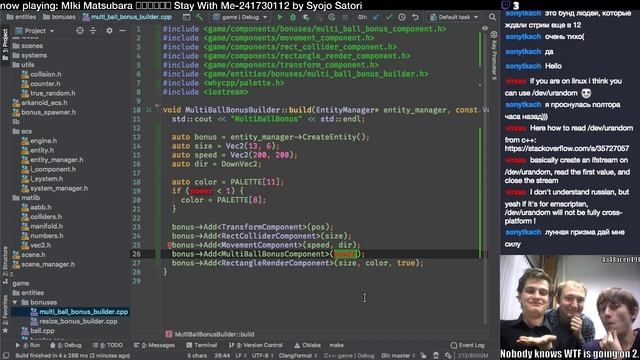The height and width of the screenshot is (360, 640).
Task: Click the green Run button in toolbar
Action: coord(280,17)
